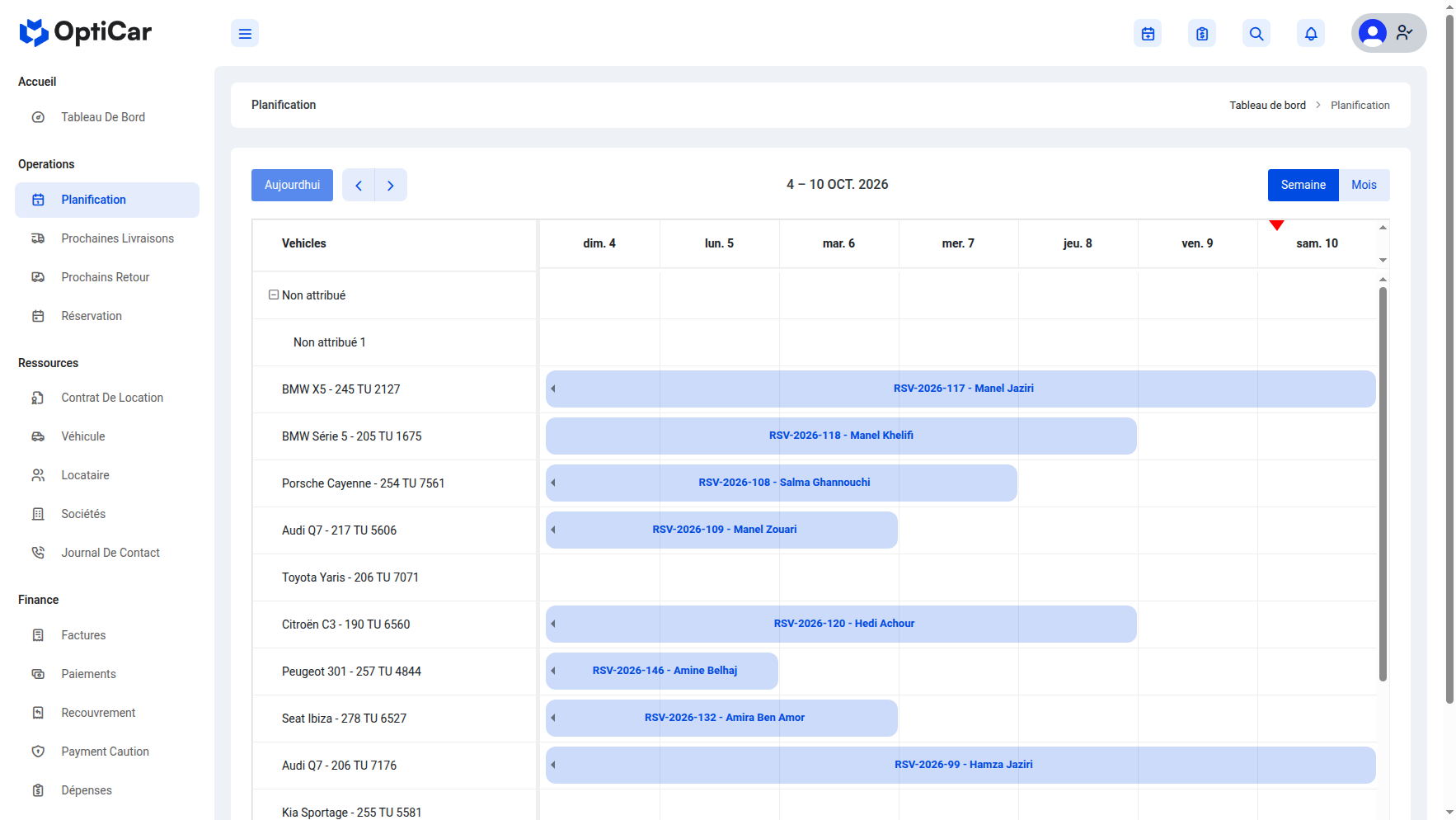Click the Paiements icon
Image resolution: width=1456 pixels, height=820 pixels.
(38, 674)
